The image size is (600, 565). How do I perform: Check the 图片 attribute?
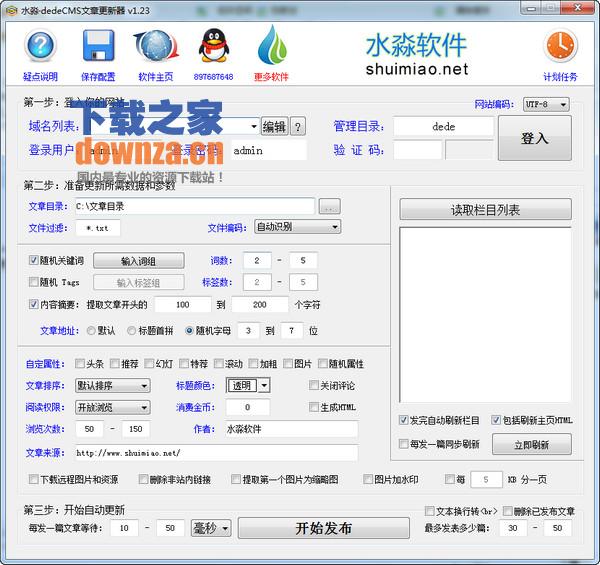click(x=288, y=363)
